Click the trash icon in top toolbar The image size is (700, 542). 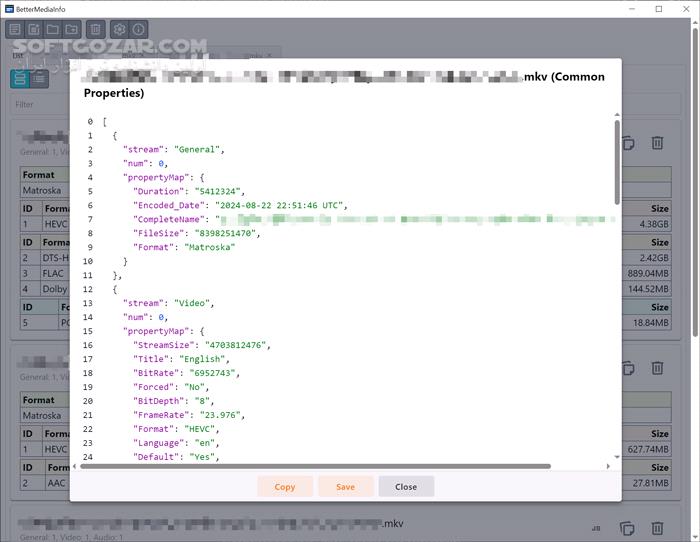(95, 30)
